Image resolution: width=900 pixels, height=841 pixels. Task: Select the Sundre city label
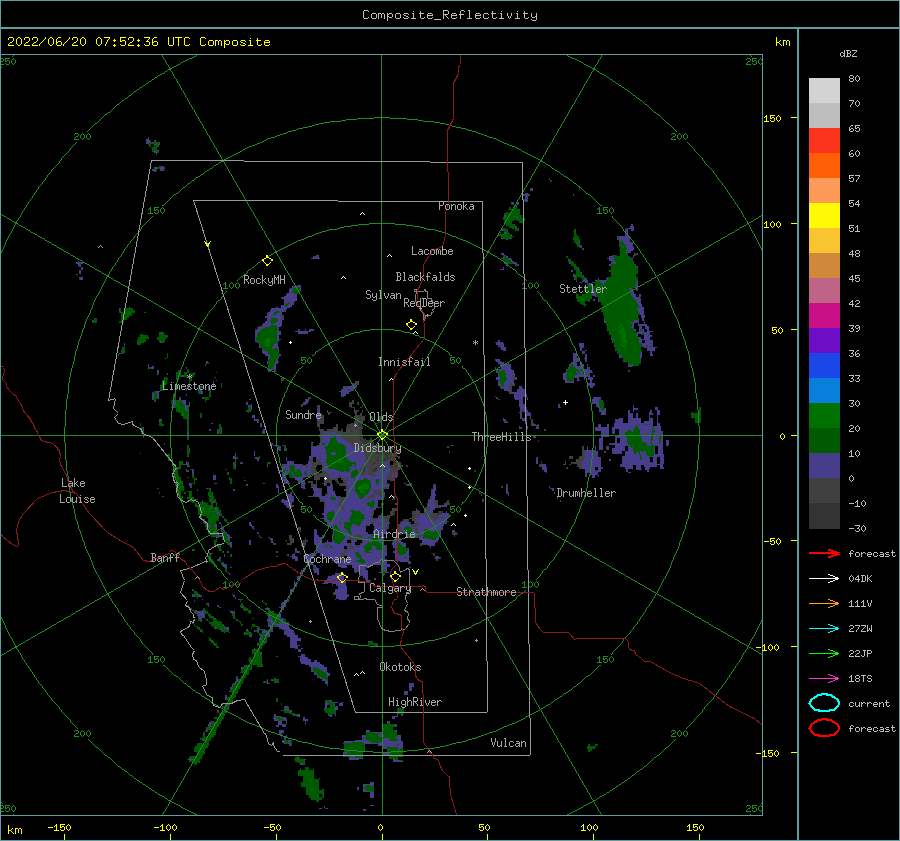click(303, 414)
